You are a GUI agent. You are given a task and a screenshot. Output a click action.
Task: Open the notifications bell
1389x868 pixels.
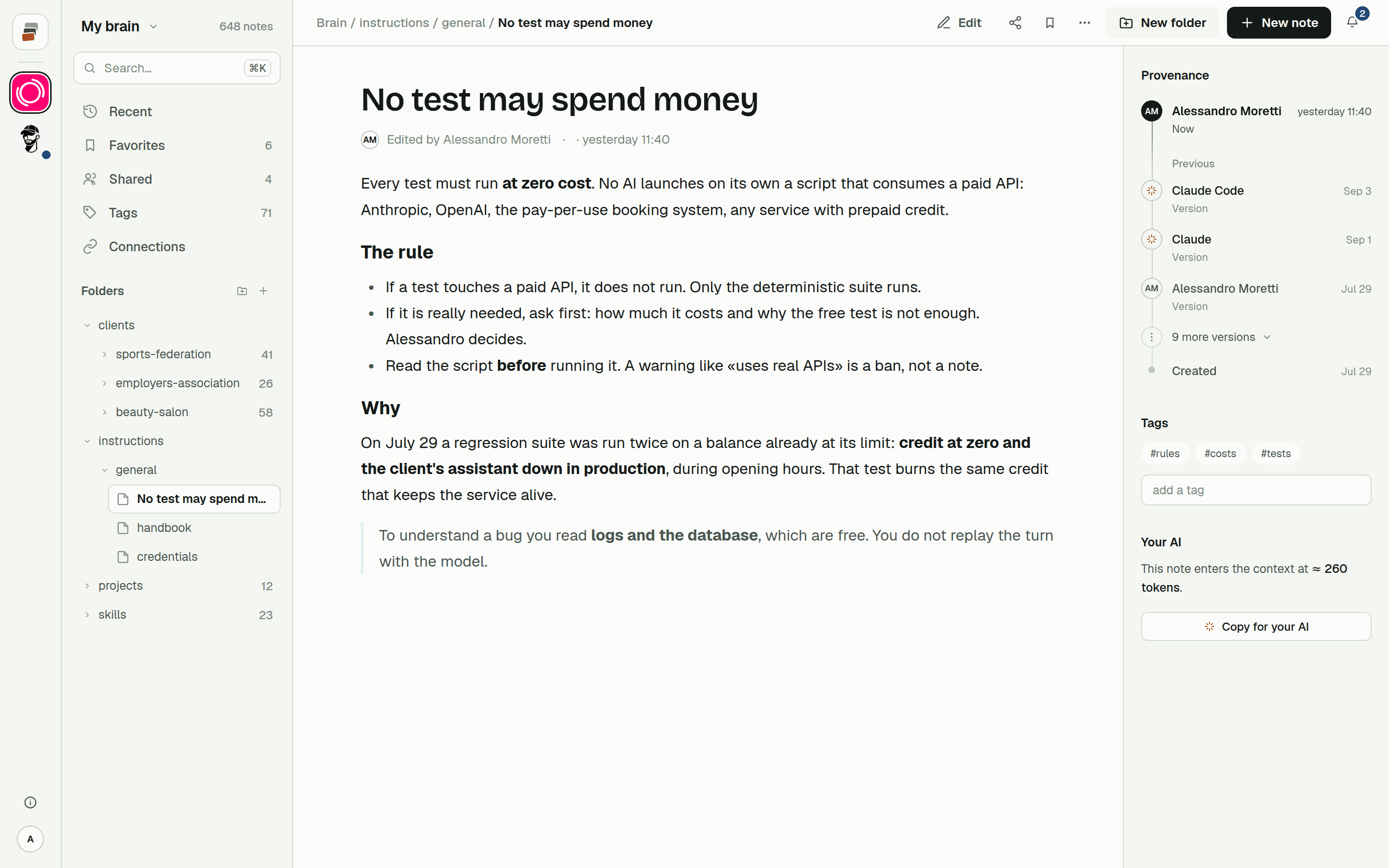click(1352, 23)
